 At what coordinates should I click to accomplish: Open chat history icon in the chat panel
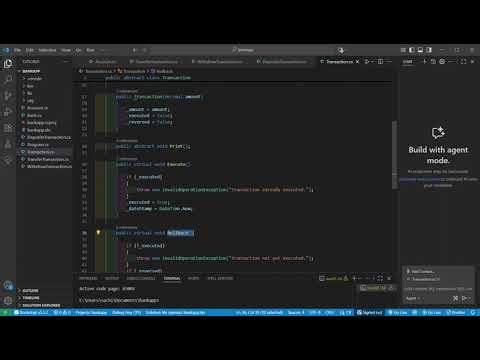coord(433,62)
